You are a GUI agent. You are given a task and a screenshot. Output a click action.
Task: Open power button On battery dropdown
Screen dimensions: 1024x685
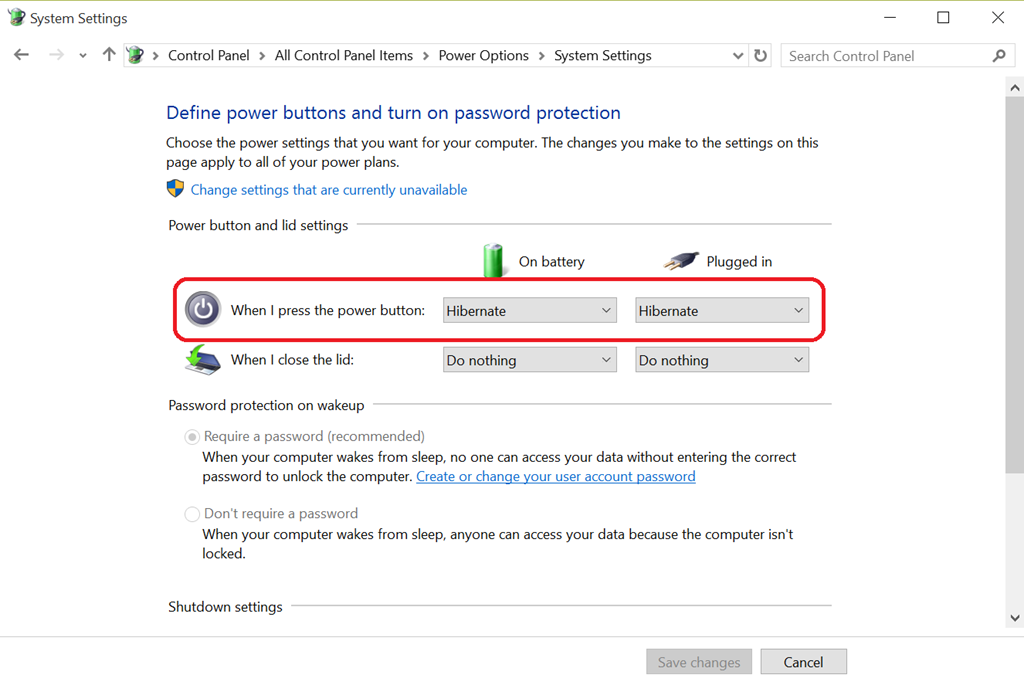click(x=529, y=311)
